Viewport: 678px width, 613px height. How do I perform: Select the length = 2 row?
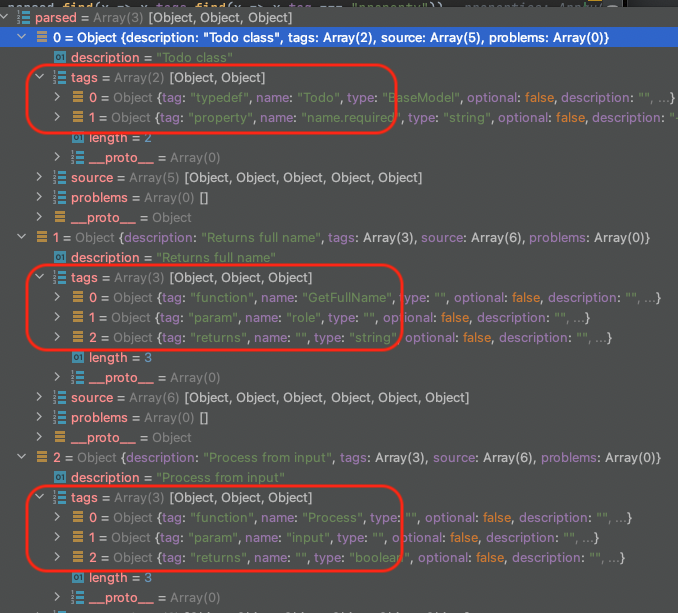(120, 138)
